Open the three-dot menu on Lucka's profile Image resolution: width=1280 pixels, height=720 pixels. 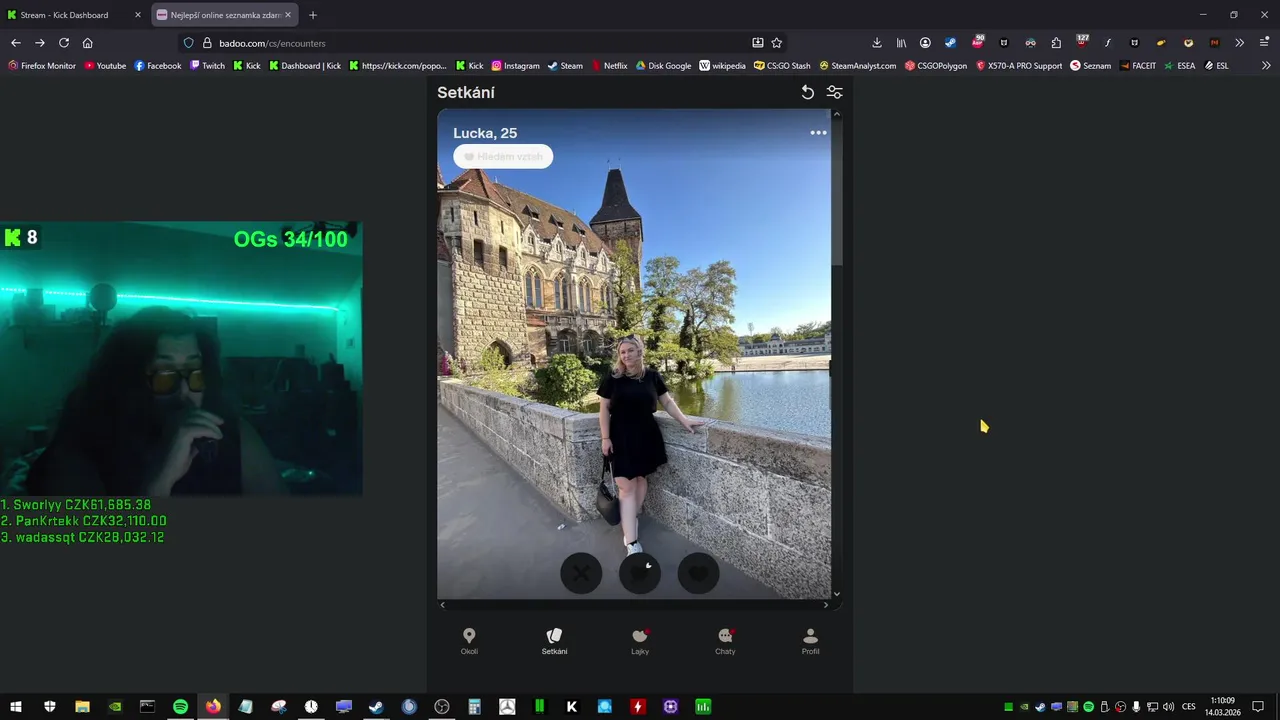click(818, 133)
